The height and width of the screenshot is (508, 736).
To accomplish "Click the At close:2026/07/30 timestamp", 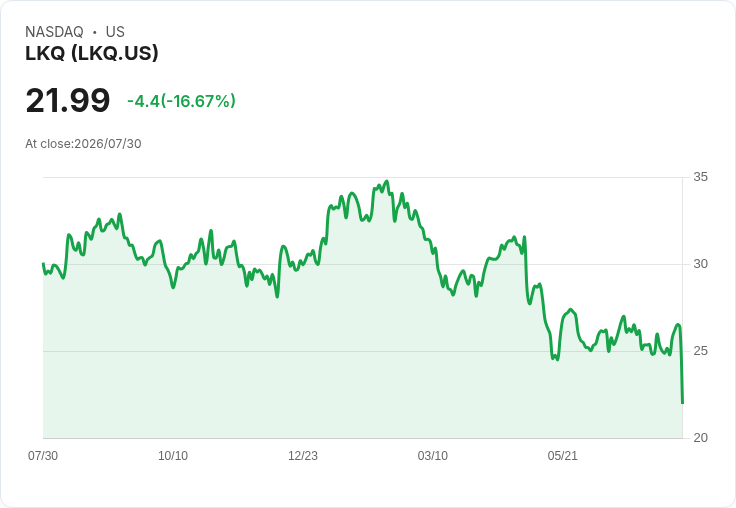I will 83,144.
